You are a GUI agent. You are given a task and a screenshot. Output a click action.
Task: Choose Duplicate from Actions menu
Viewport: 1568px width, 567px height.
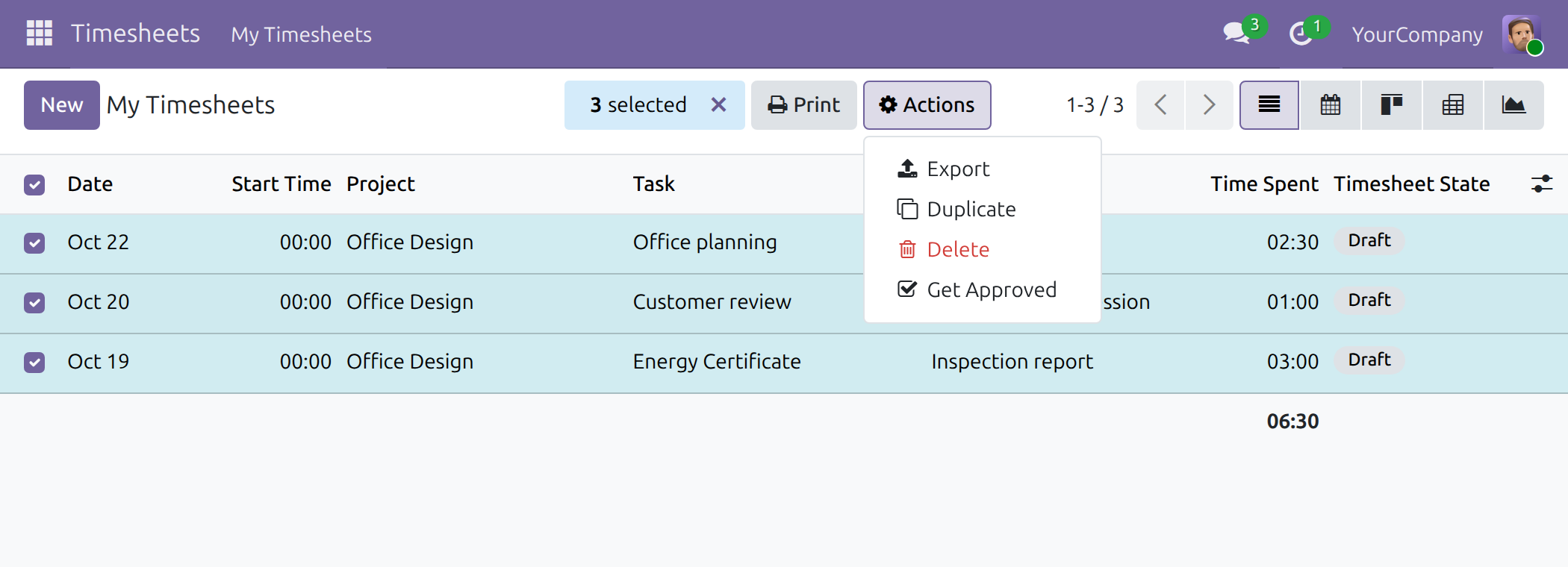[983, 210]
